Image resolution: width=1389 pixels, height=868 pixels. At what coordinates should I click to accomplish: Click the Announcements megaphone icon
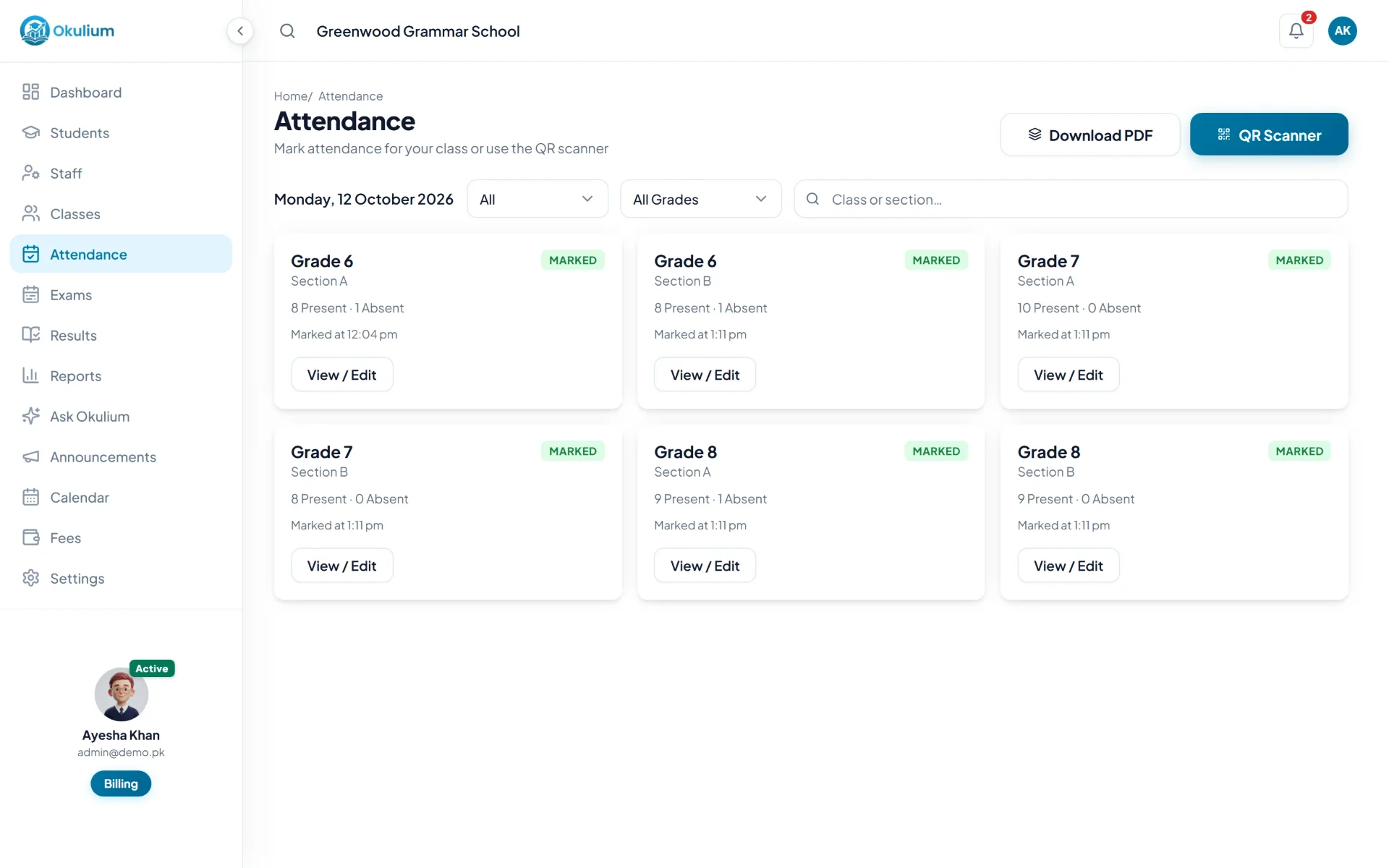click(30, 456)
